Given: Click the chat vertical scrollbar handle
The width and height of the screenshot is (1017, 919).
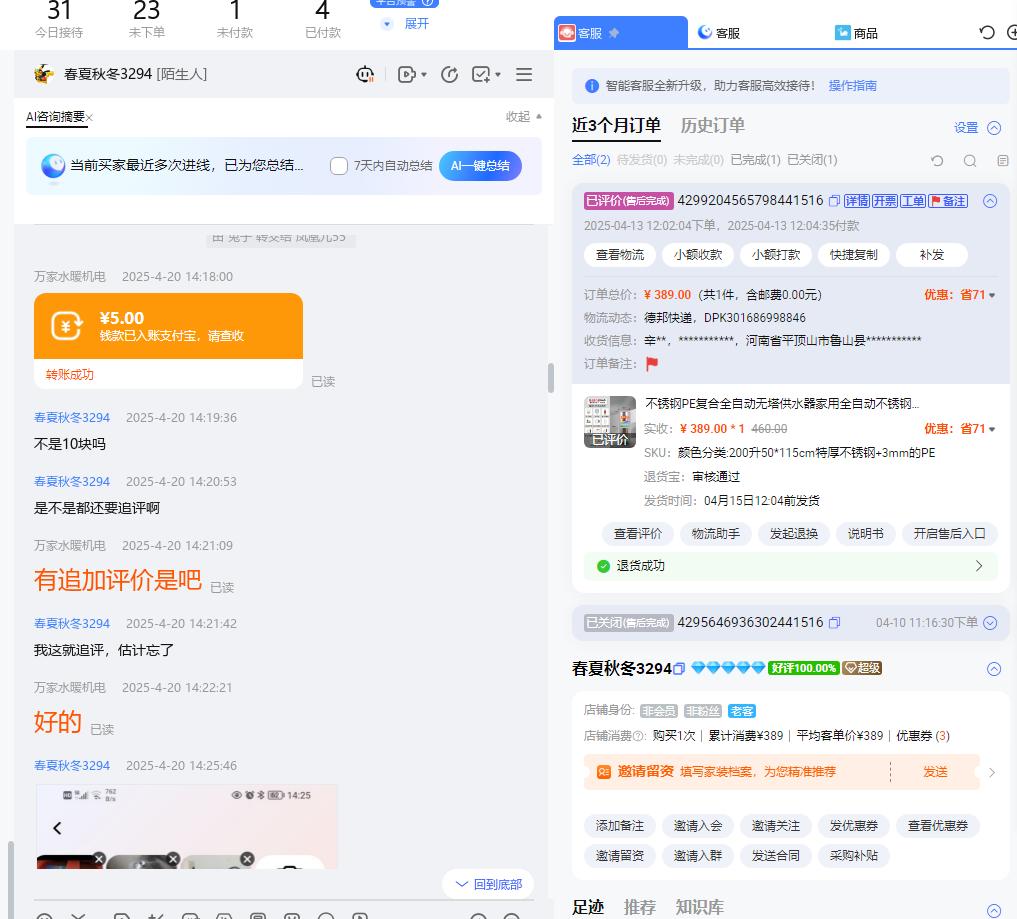Looking at the screenshot, I should (550, 378).
